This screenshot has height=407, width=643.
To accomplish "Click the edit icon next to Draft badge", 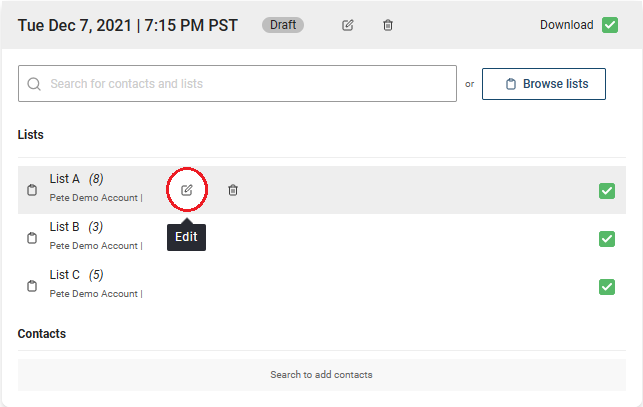I will click(x=347, y=25).
